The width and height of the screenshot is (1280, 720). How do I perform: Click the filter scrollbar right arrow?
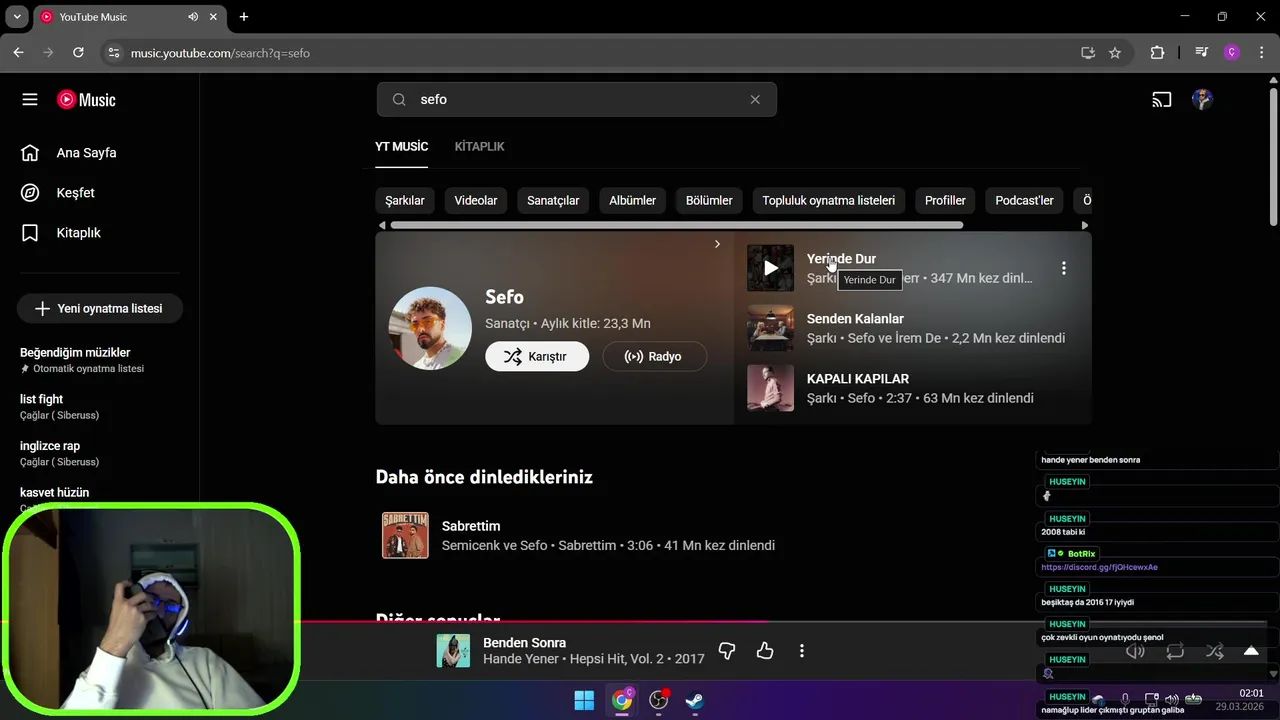(x=1085, y=226)
